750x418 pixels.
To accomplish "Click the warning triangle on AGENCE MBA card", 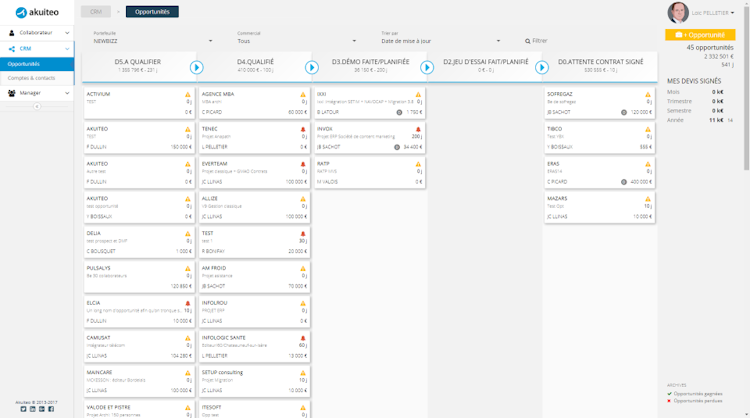I will pyautogui.click(x=303, y=95).
